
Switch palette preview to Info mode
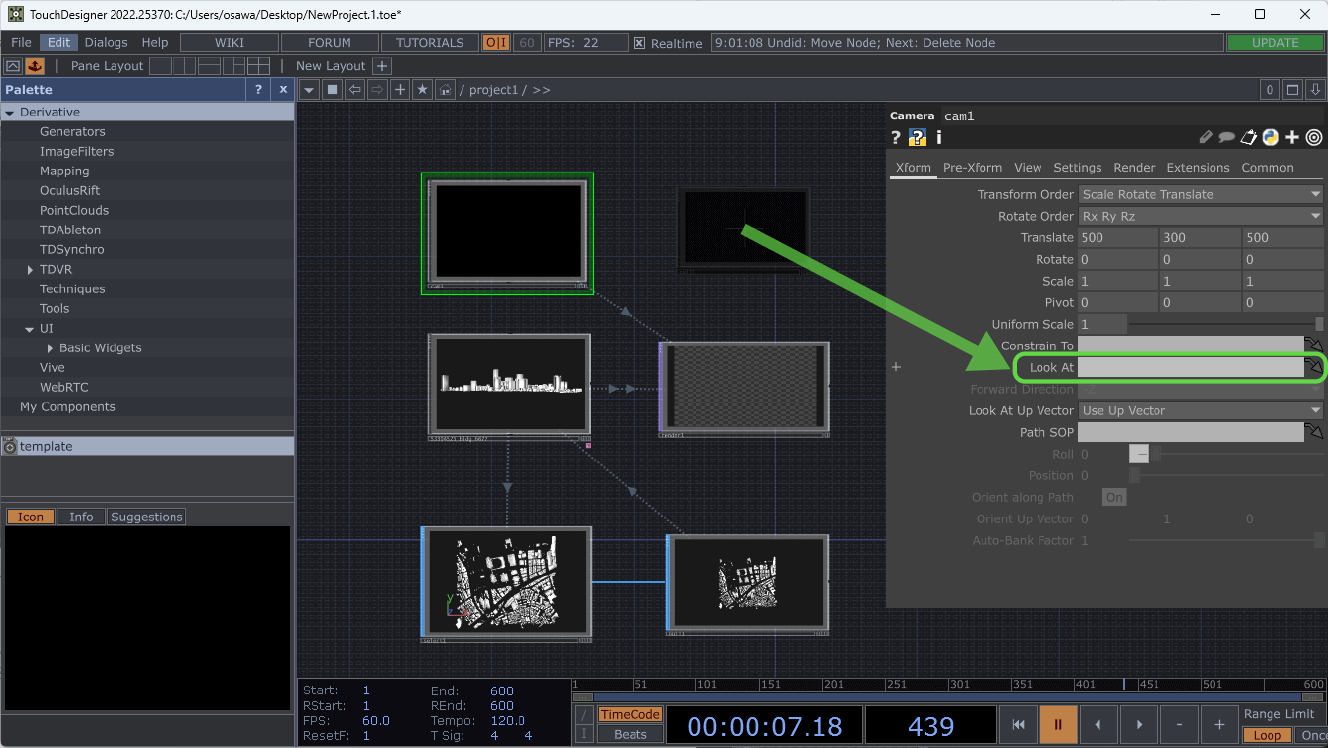tap(81, 517)
